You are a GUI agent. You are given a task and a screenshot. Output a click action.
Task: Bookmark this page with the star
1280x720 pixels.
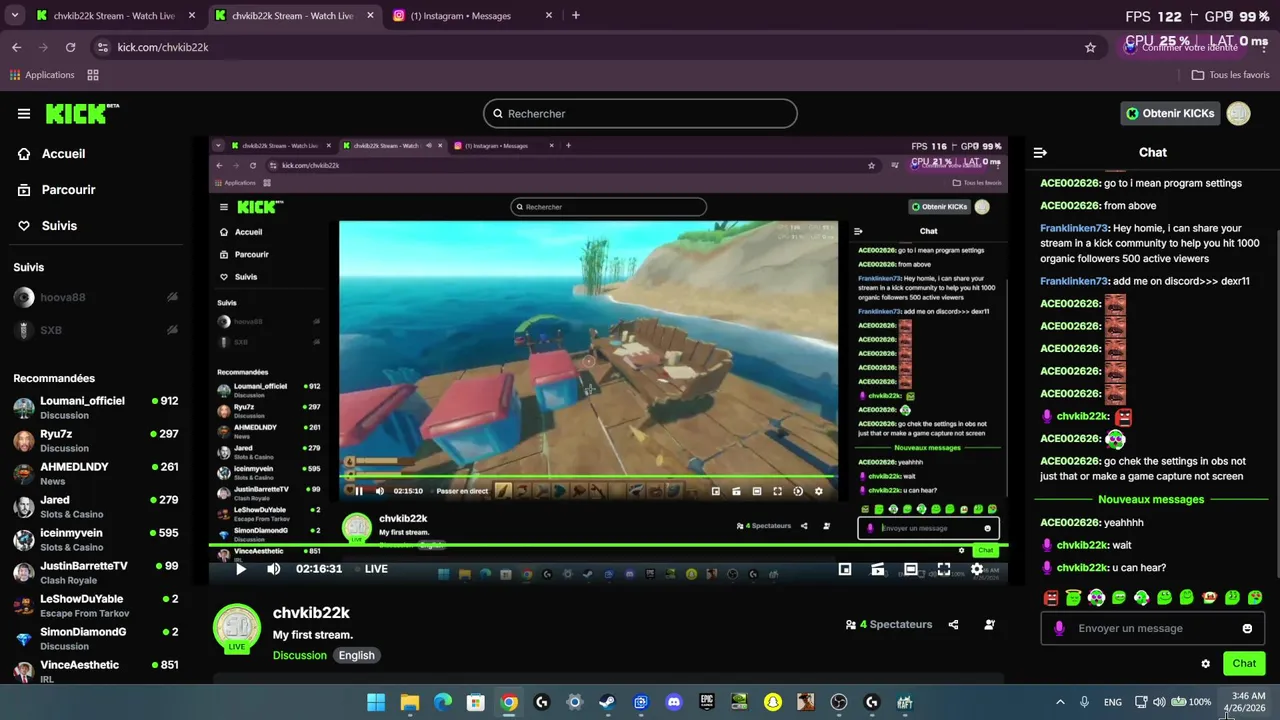(x=1090, y=47)
